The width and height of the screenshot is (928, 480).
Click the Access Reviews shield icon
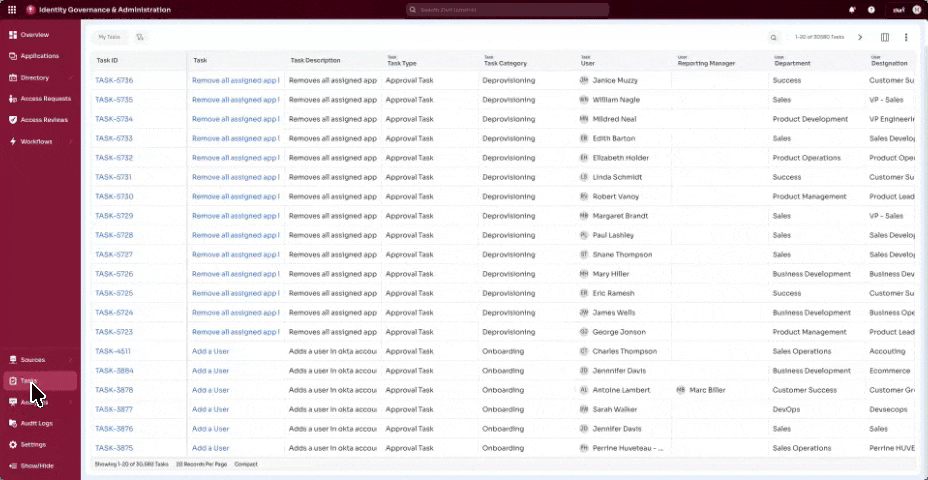pyautogui.click(x=12, y=120)
